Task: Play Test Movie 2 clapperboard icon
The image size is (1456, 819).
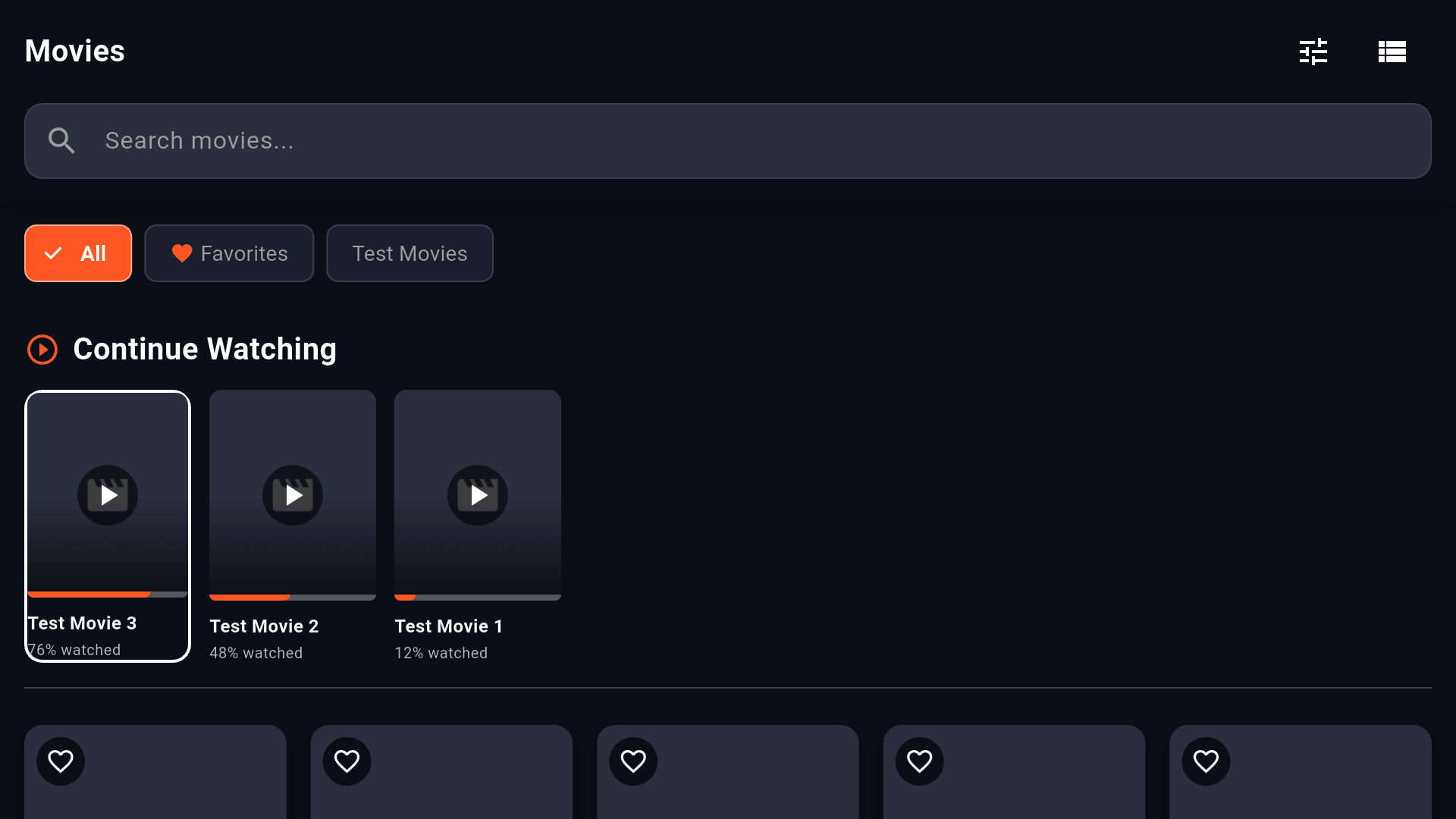Action: 293,495
